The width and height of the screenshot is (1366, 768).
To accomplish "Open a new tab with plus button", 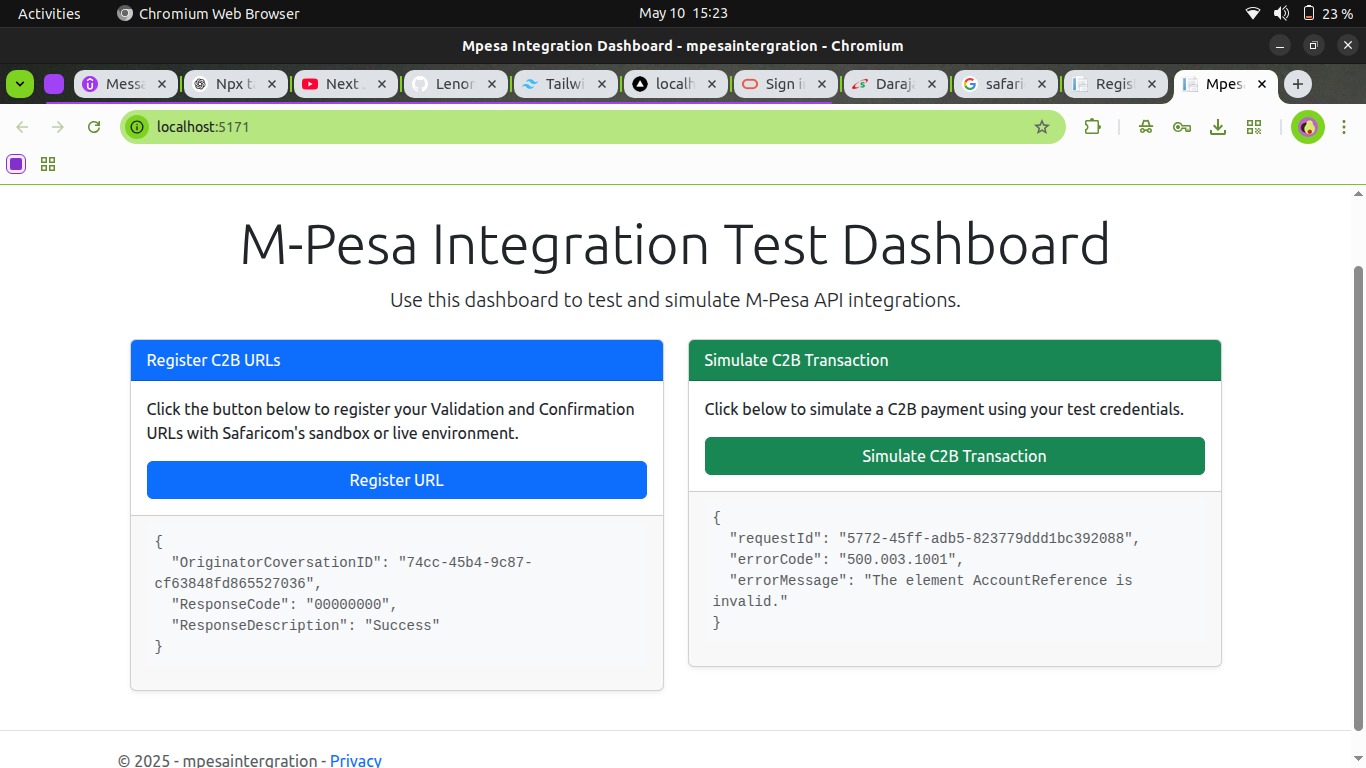I will (1298, 84).
